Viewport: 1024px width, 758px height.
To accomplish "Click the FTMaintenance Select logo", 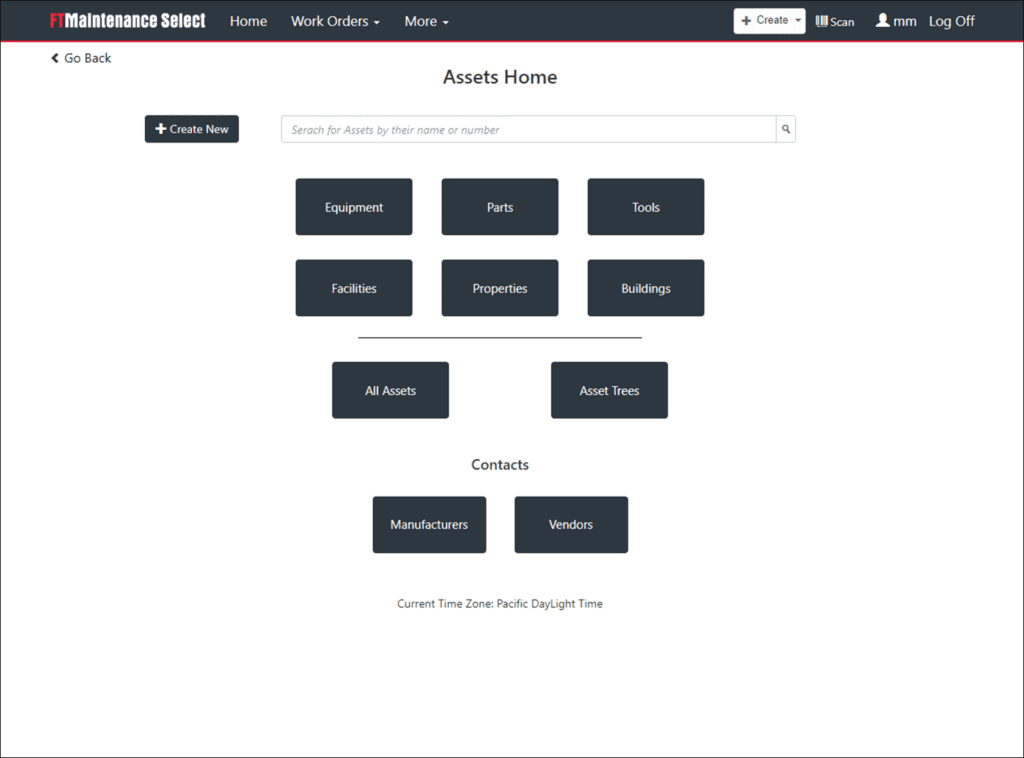I will pyautogui.click(x=128, y=21).
